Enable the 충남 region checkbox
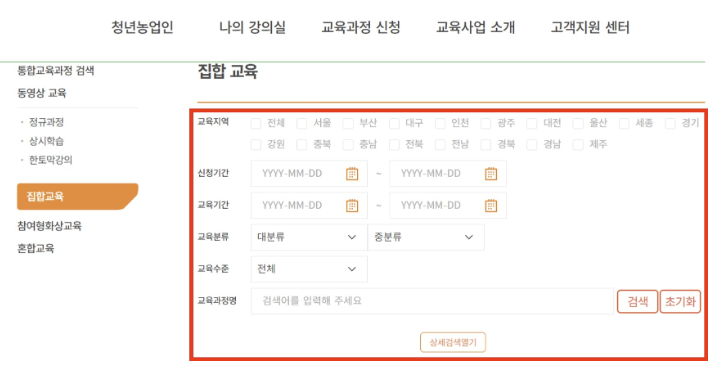The image size is (725, 372). click(x=348, y=145)
